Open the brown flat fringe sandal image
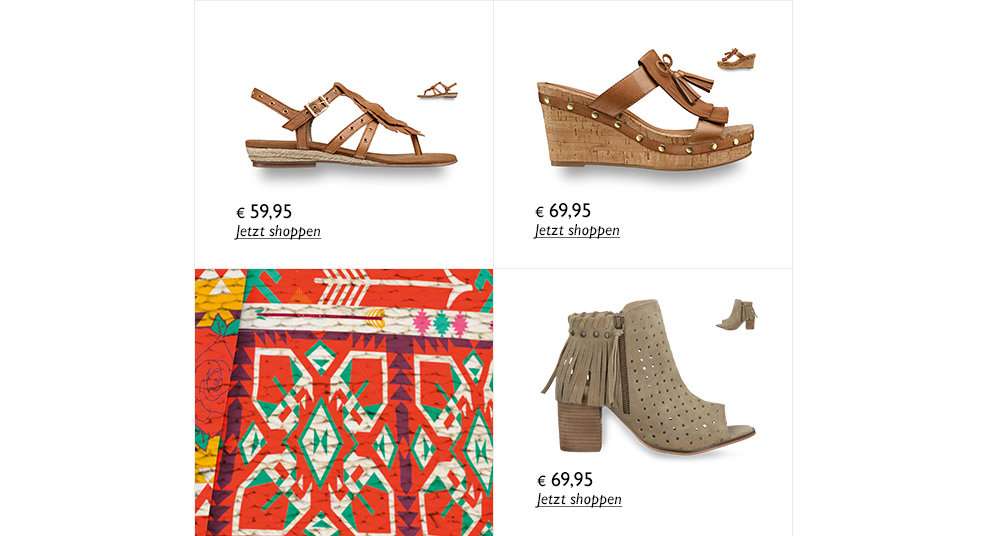984x536 pixels. click(351, 126)
